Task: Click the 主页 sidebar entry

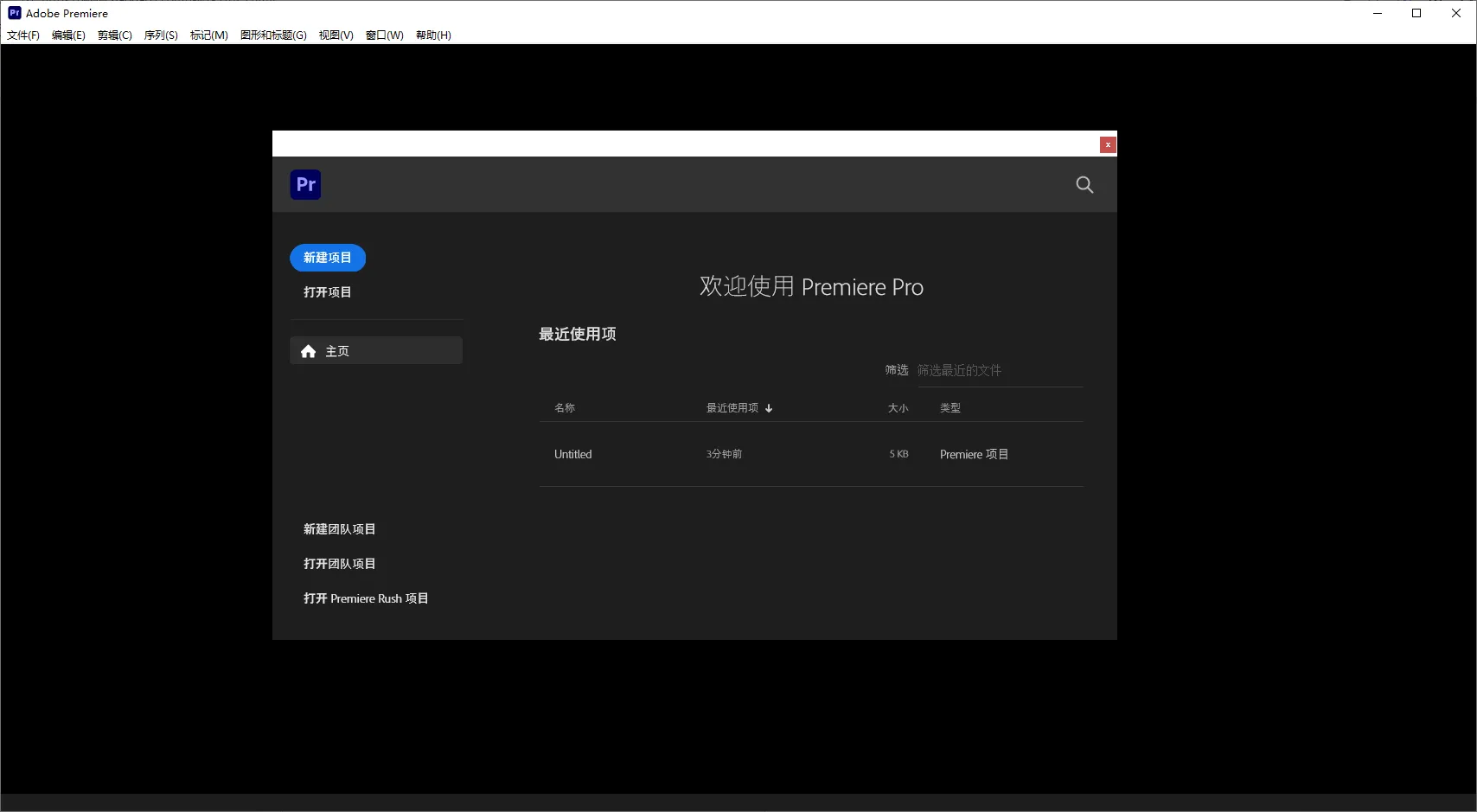Action: [x=337, y=350]
